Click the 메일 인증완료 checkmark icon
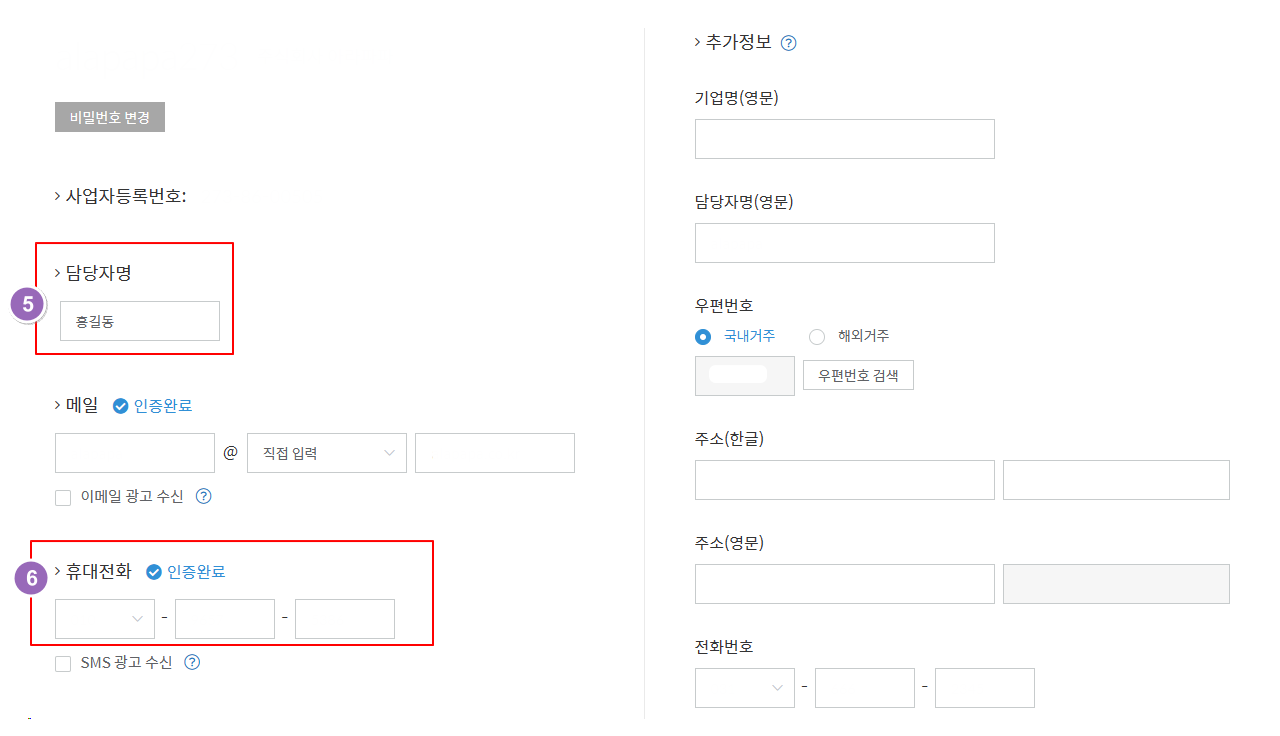The height and width of the screenshot is (736, 1280). pos(120,406)
